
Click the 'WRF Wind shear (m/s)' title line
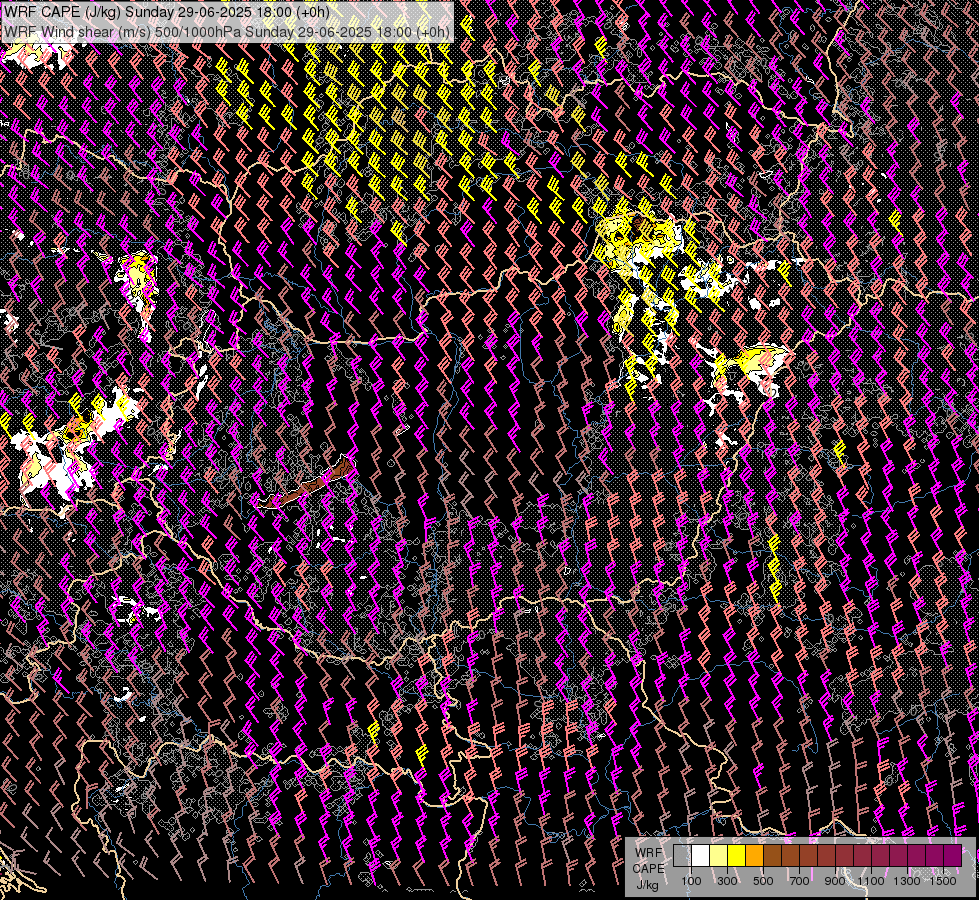(x=227, y=31)
